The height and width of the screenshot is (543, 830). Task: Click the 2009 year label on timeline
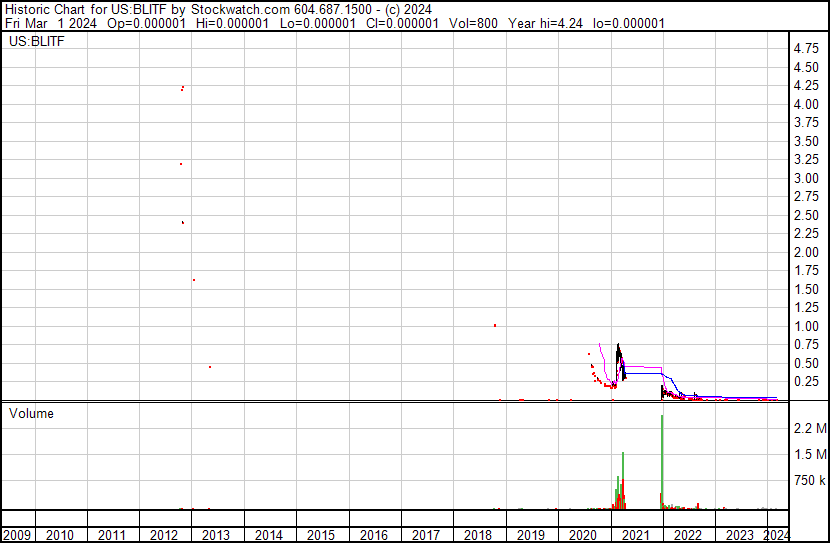pos(17,535)
